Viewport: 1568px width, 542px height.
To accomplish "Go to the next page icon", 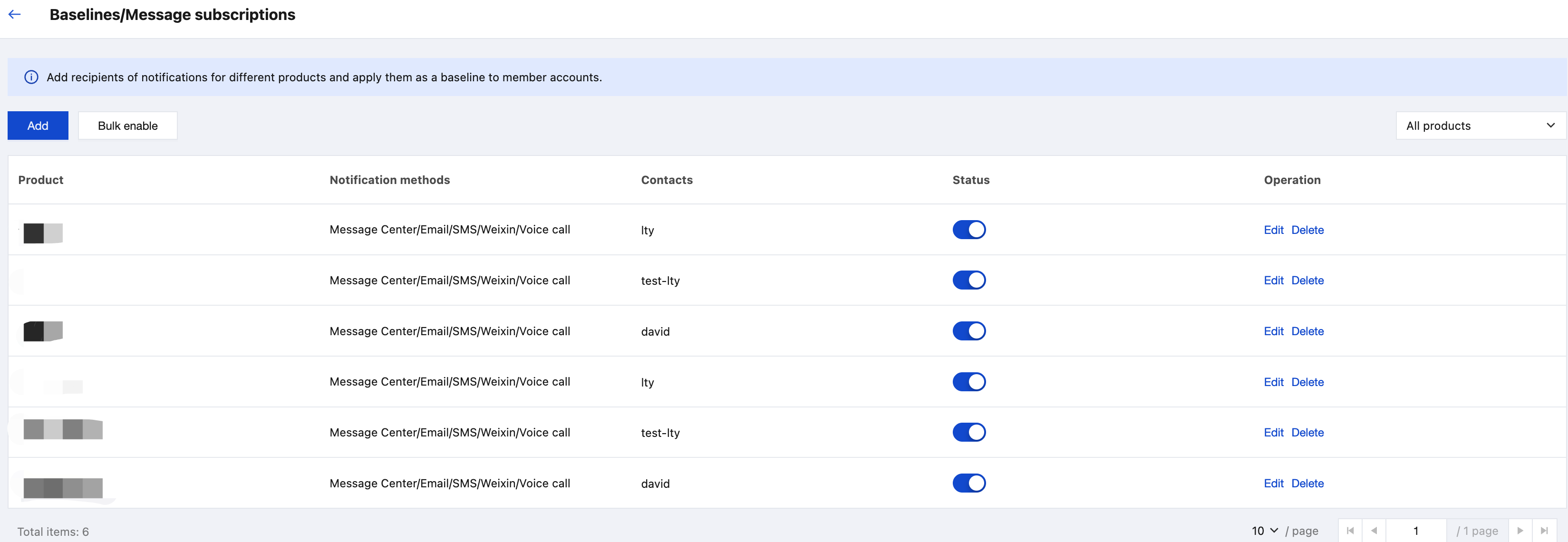I will pyautogui.click(x=1520, y=531).
